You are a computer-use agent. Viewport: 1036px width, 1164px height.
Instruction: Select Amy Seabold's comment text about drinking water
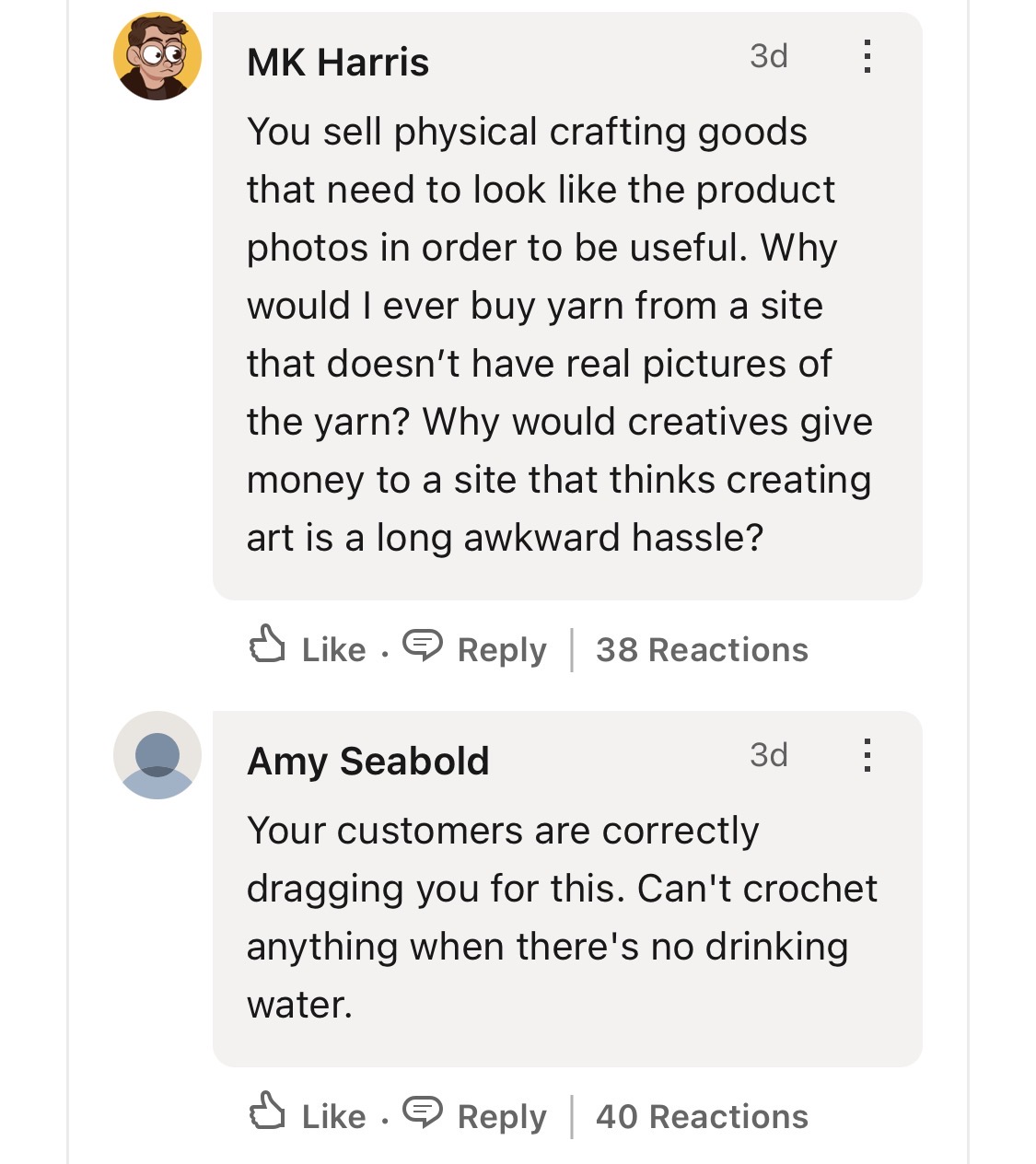[x=562, y=917]
